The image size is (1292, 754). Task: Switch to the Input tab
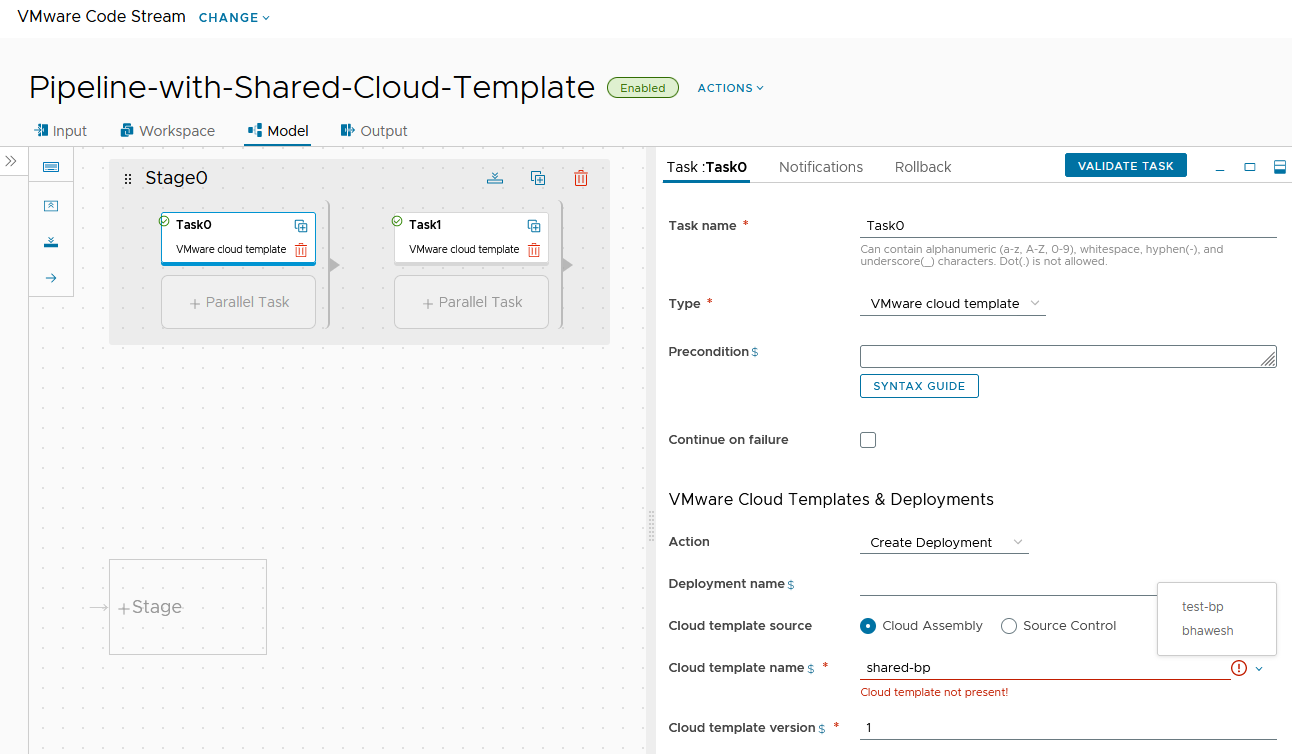60,131
